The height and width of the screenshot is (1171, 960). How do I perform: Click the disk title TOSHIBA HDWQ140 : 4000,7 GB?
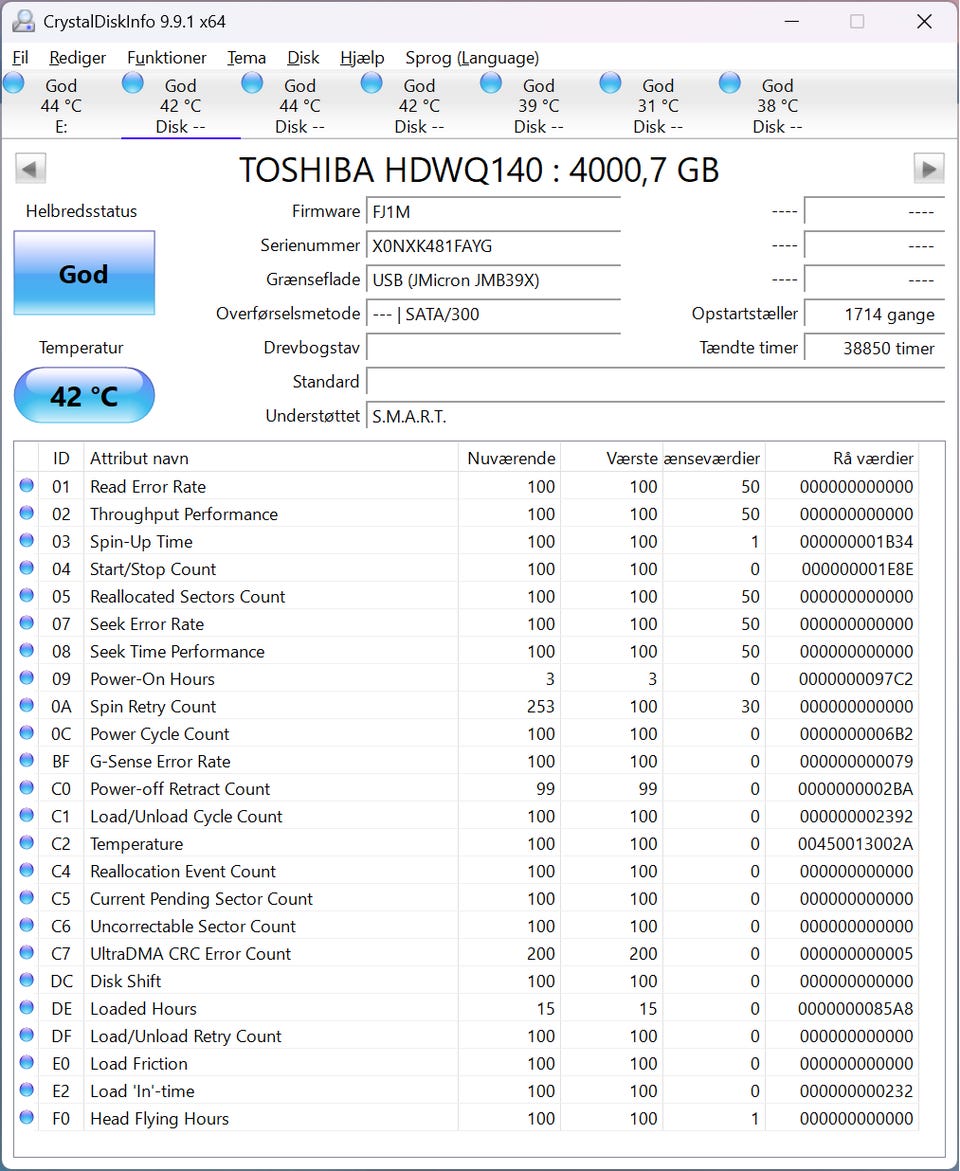click(479, 170)
